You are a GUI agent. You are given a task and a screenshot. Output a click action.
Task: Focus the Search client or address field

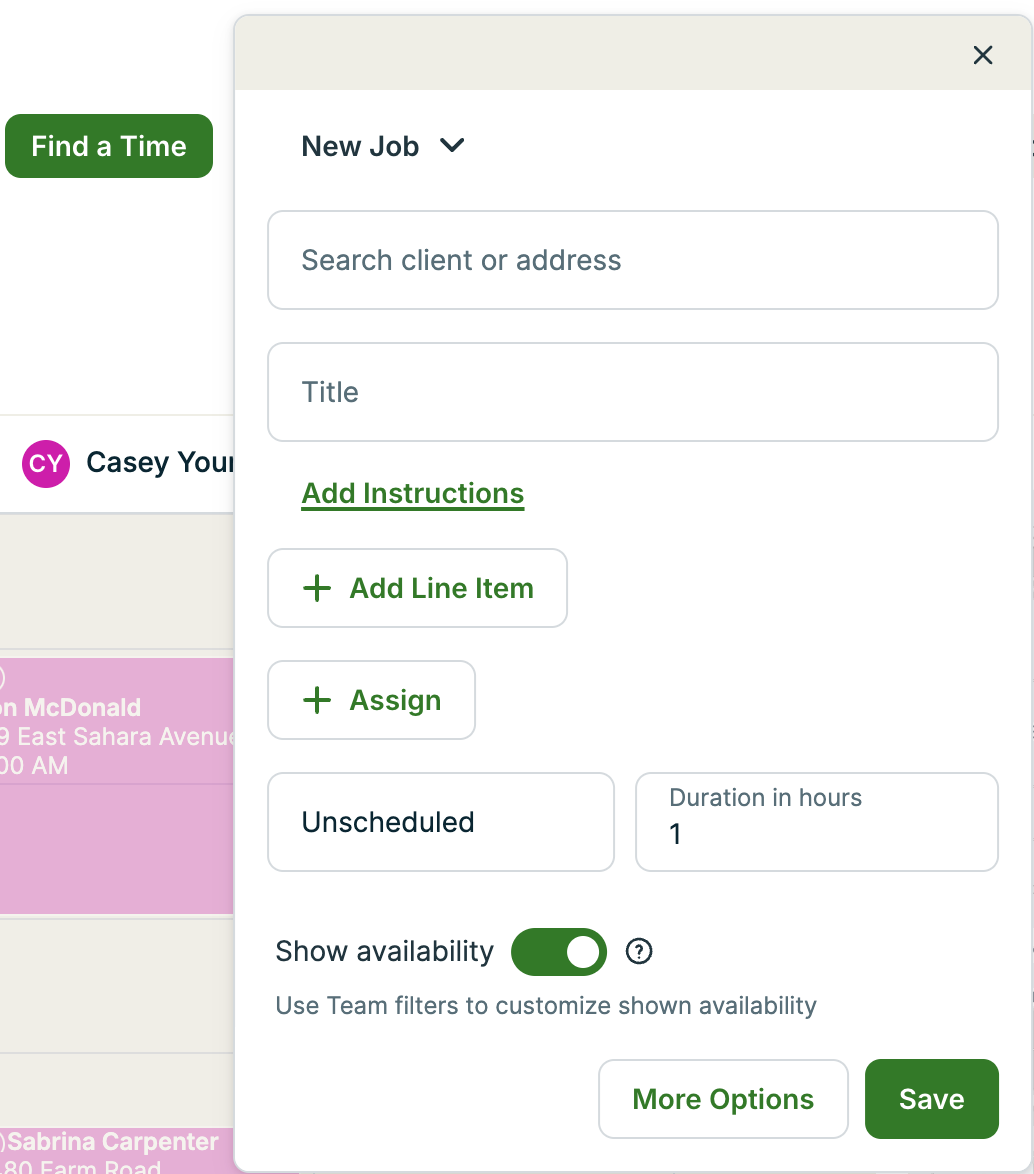click(x=632, y=260)
